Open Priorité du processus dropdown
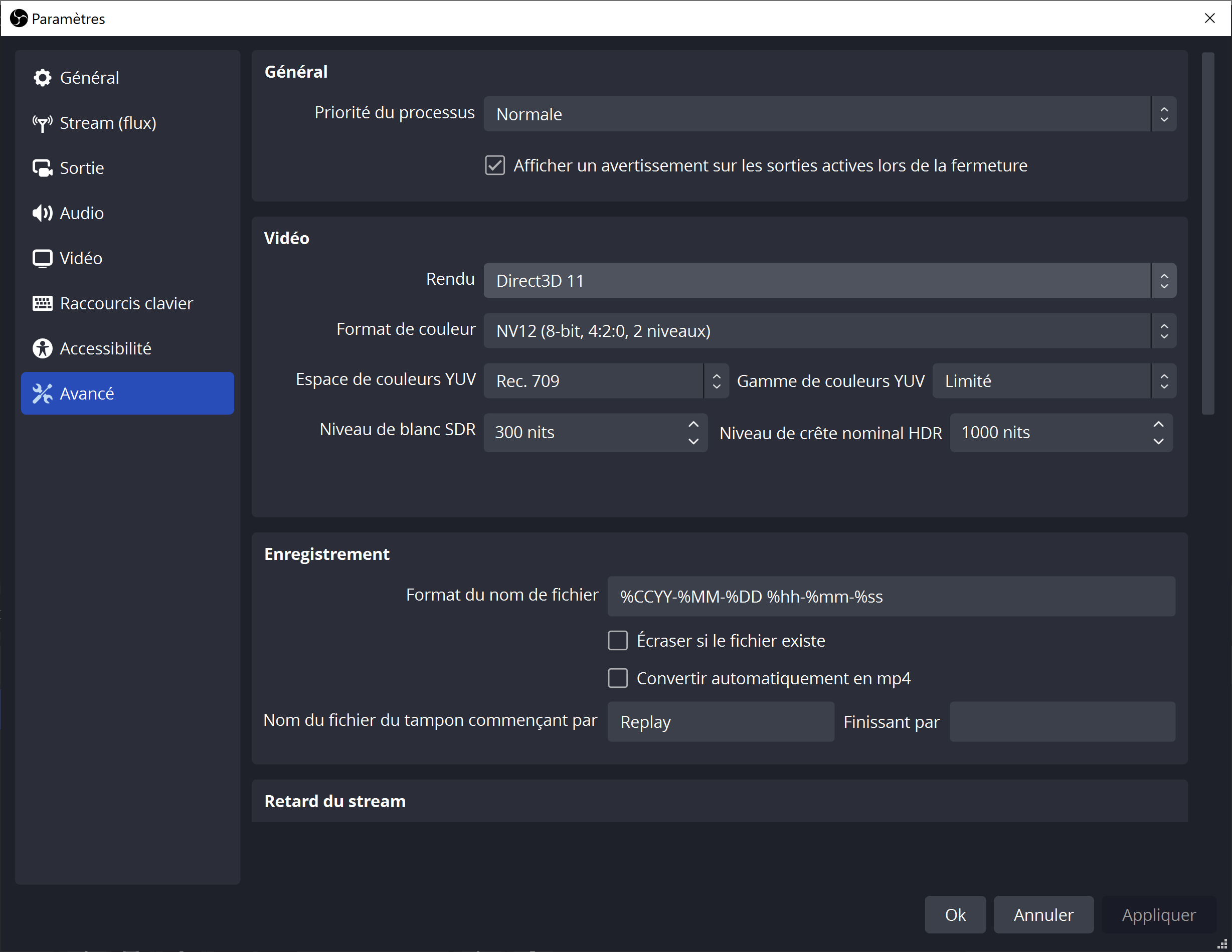Viewport: 1232px width, 952px height. point(830,114)
